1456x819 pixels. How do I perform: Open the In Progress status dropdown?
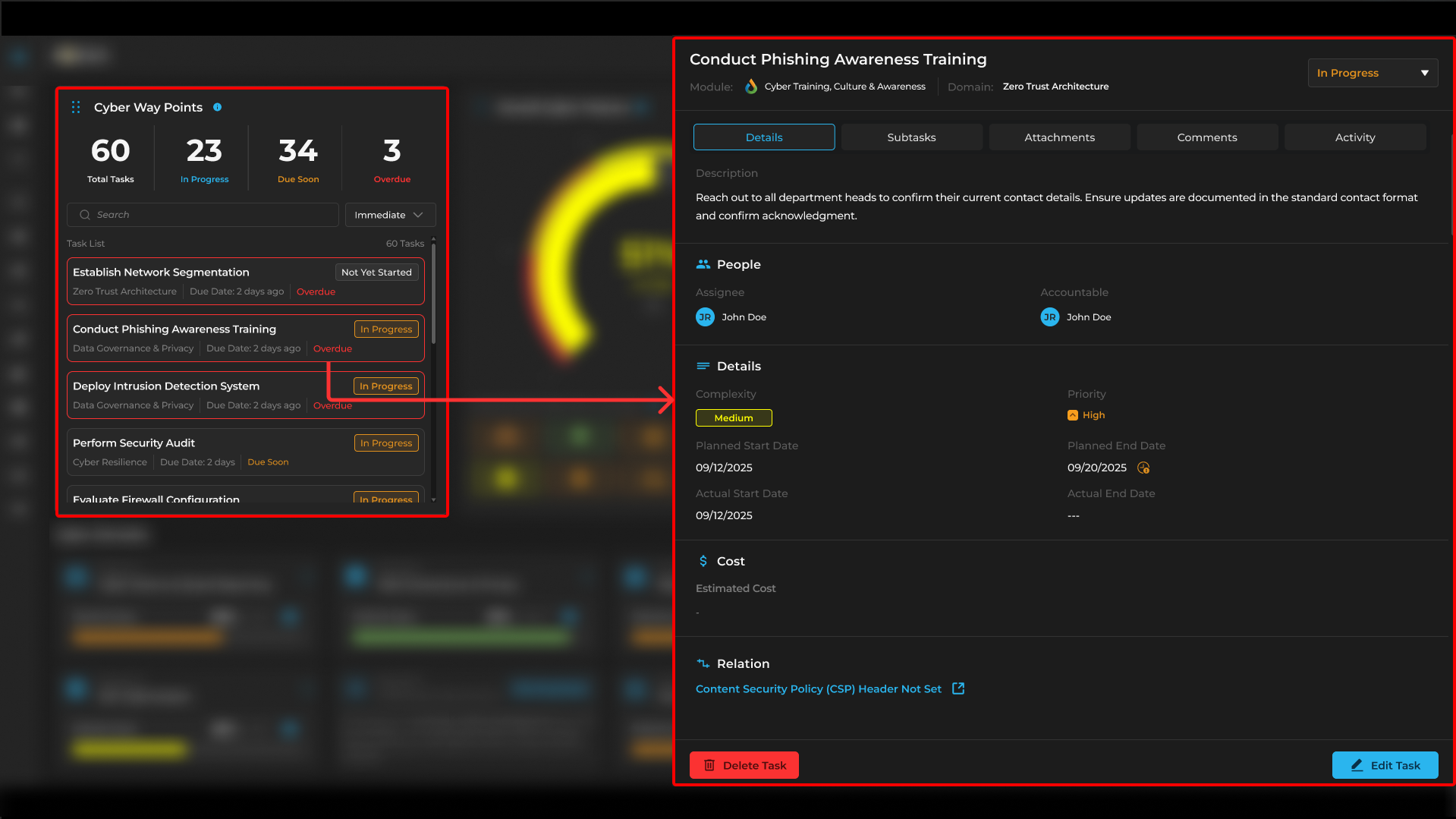1372,73
